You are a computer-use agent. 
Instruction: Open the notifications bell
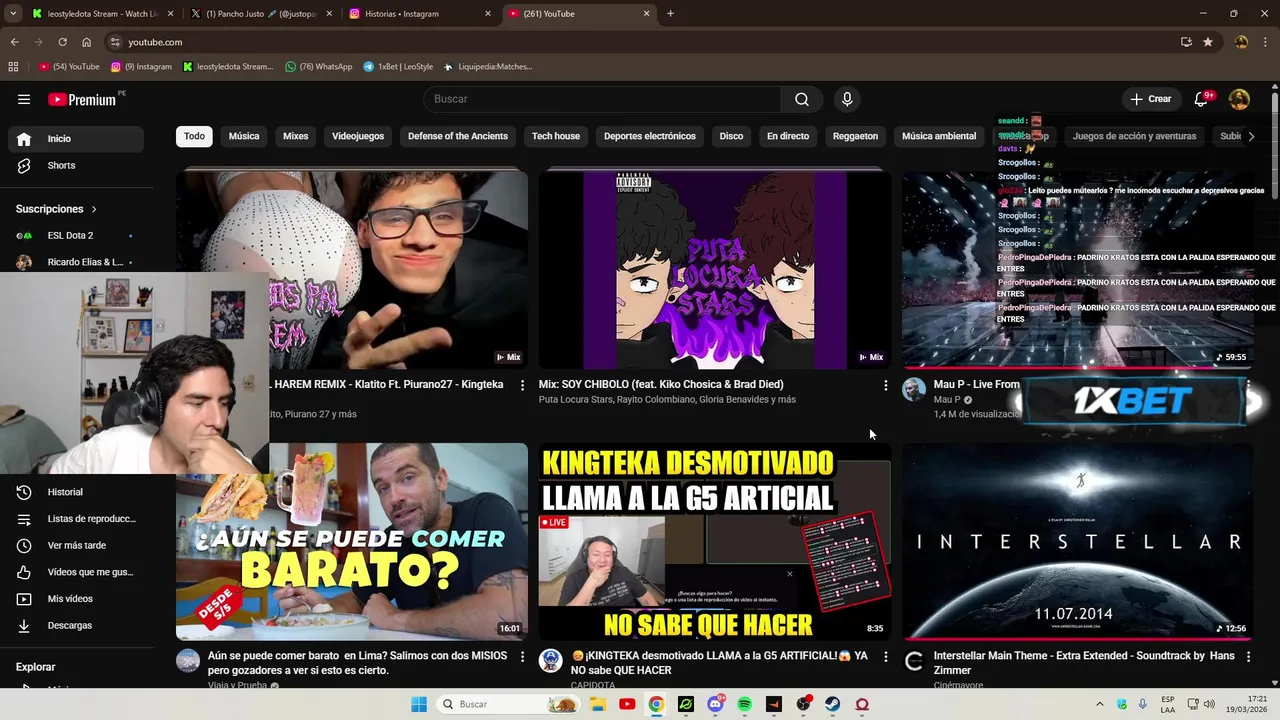coord(1202,99)
